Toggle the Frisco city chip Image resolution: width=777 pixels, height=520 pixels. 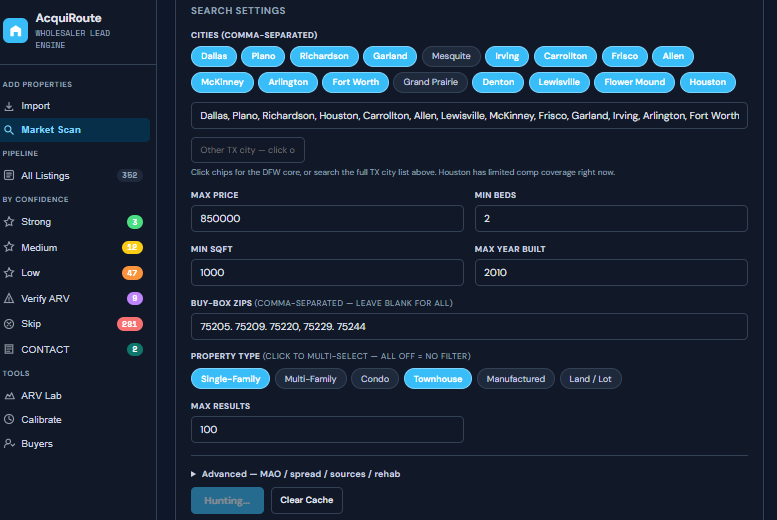625,56
